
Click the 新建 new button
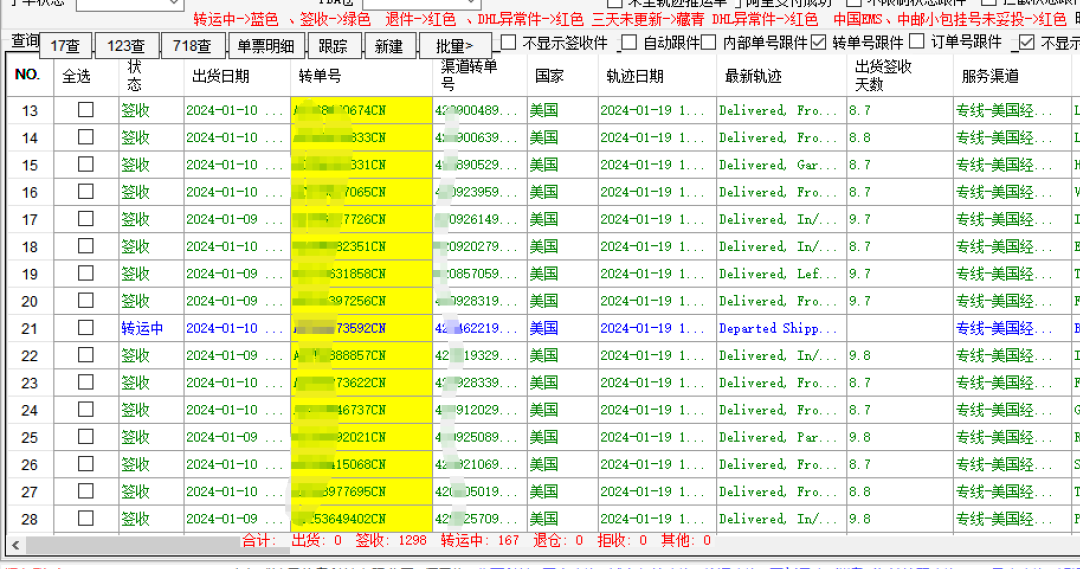pyautogui.click(x=389, y=46)
